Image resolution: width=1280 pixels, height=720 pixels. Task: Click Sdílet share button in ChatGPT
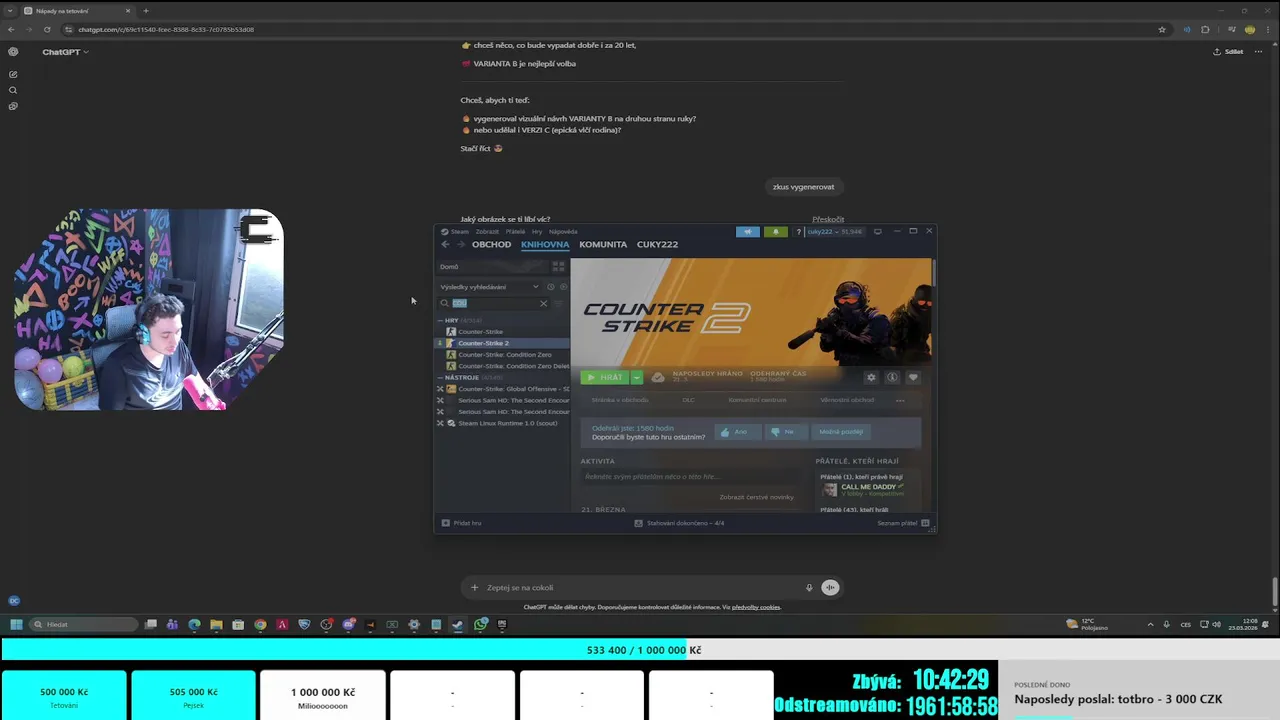click(1228, 51)
